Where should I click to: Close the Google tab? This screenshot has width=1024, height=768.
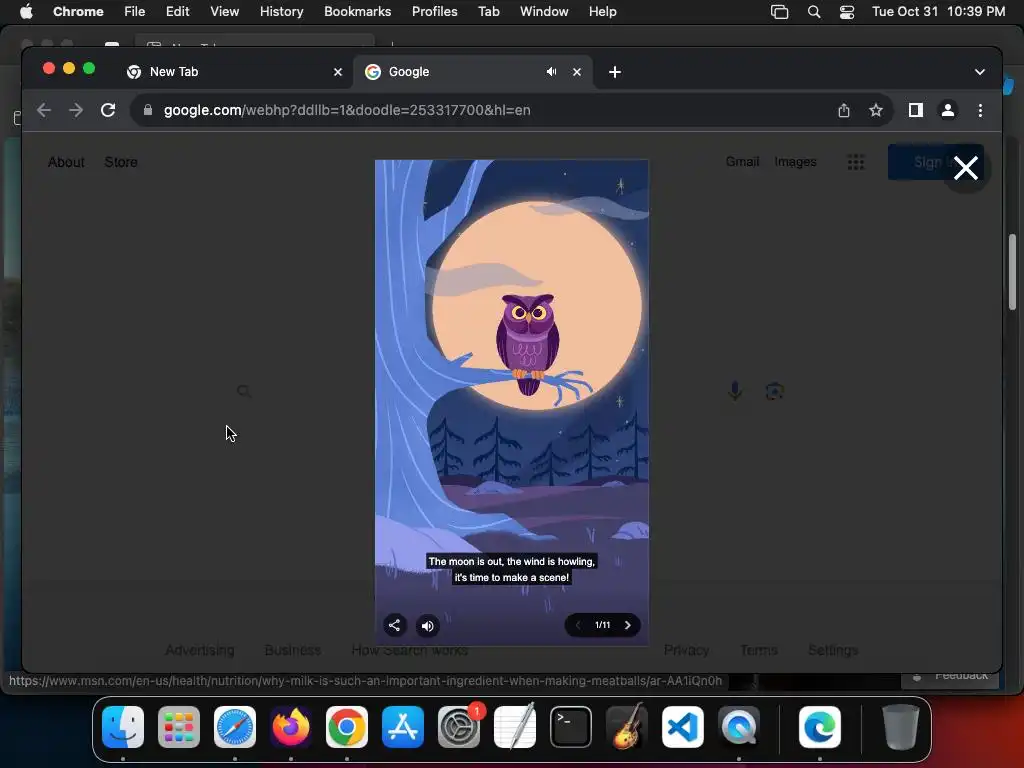(577, 72)
